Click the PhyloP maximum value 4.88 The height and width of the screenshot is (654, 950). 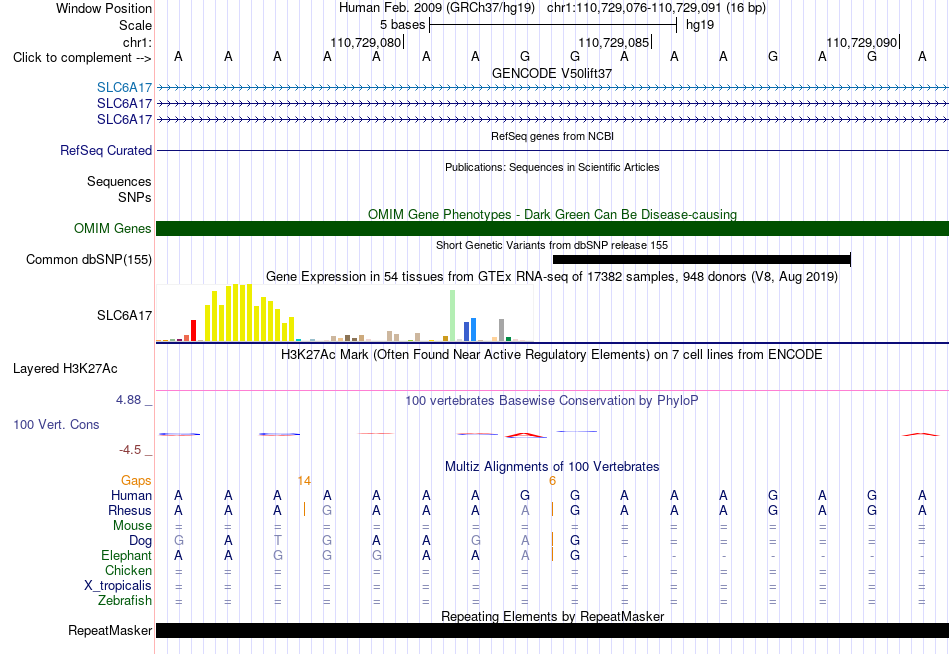click(x=128, y=400)
